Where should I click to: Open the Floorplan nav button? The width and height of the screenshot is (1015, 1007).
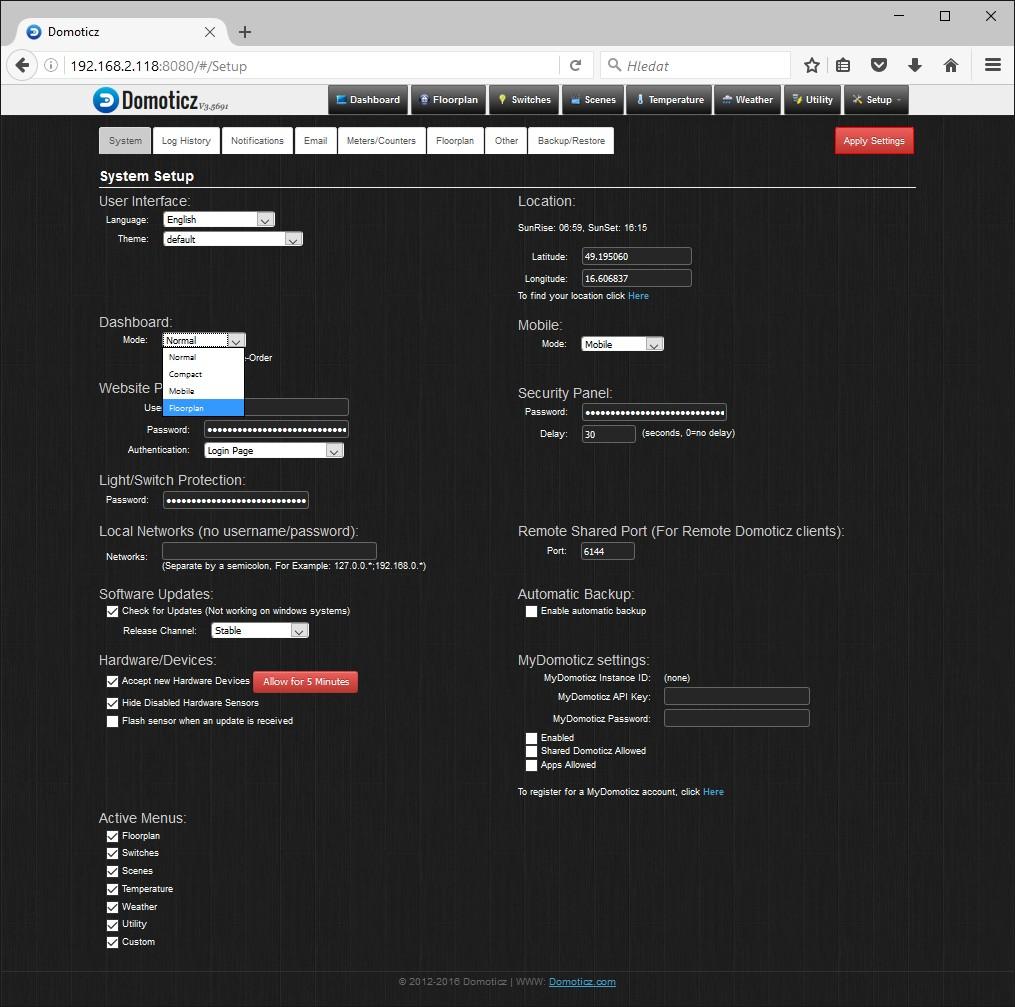(x=449, y=100)
